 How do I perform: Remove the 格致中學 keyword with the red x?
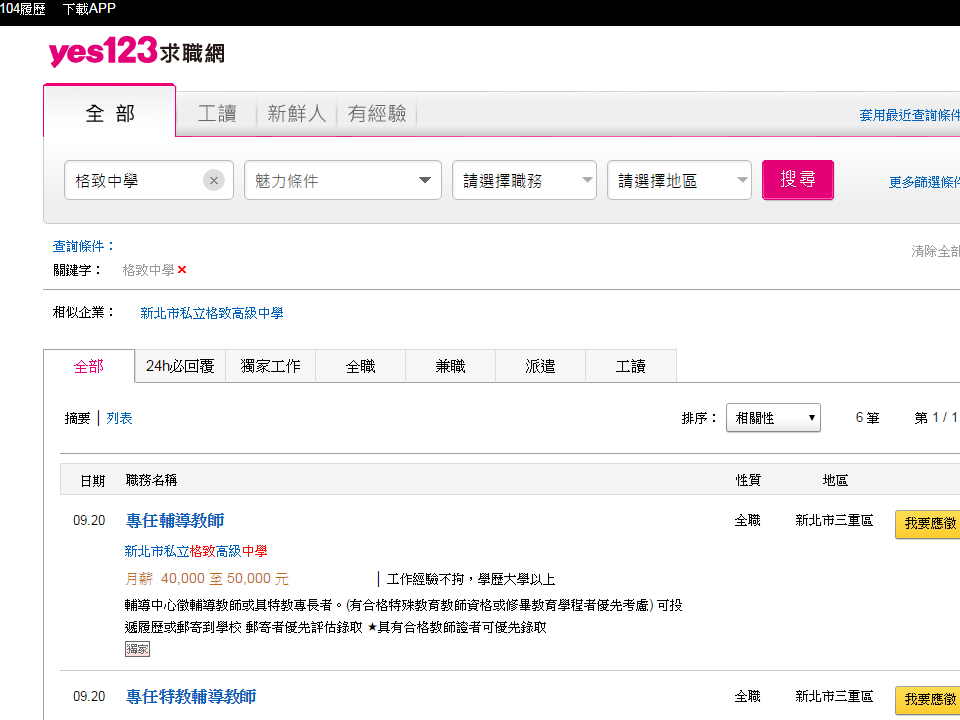[182, 270]
